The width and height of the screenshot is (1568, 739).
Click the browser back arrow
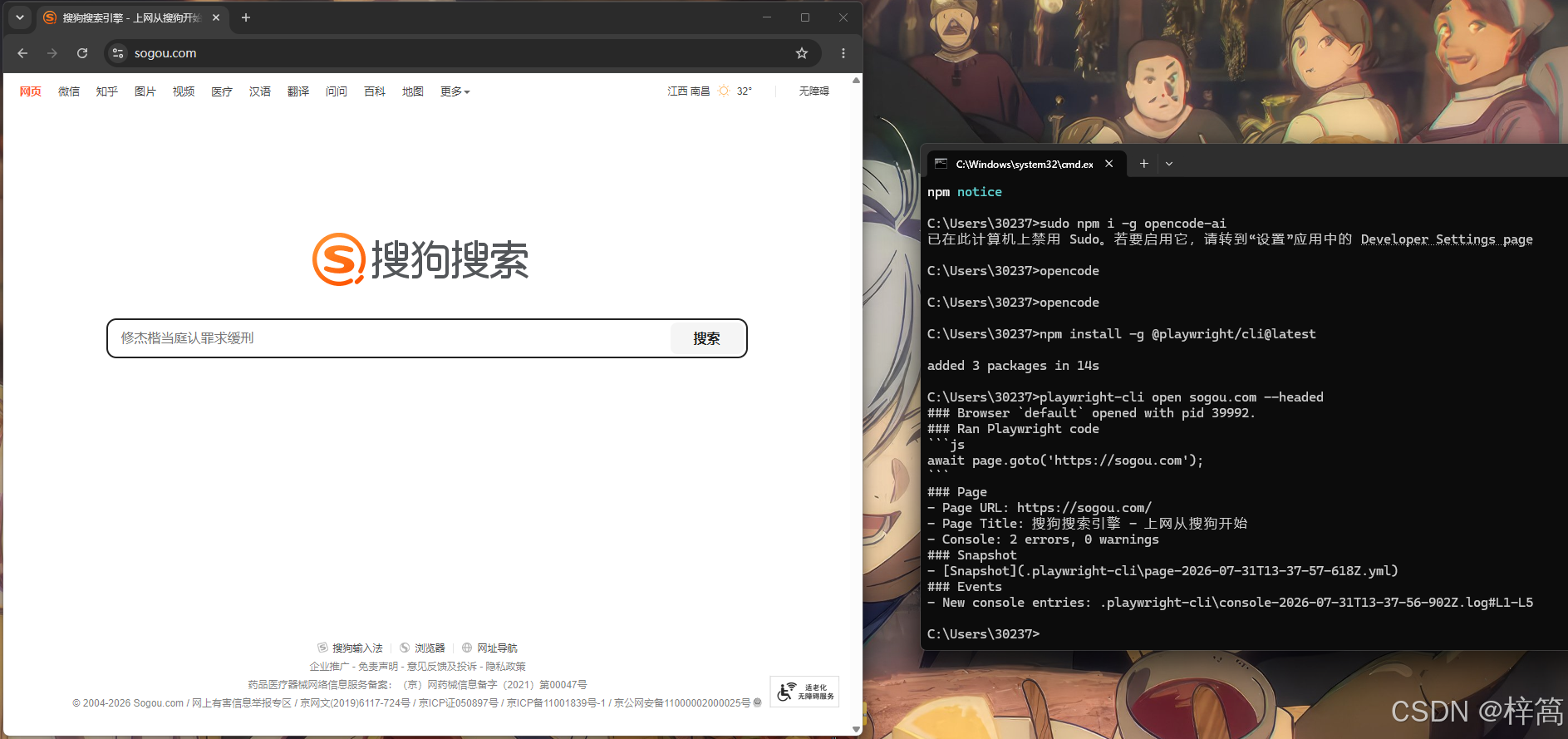22,53
